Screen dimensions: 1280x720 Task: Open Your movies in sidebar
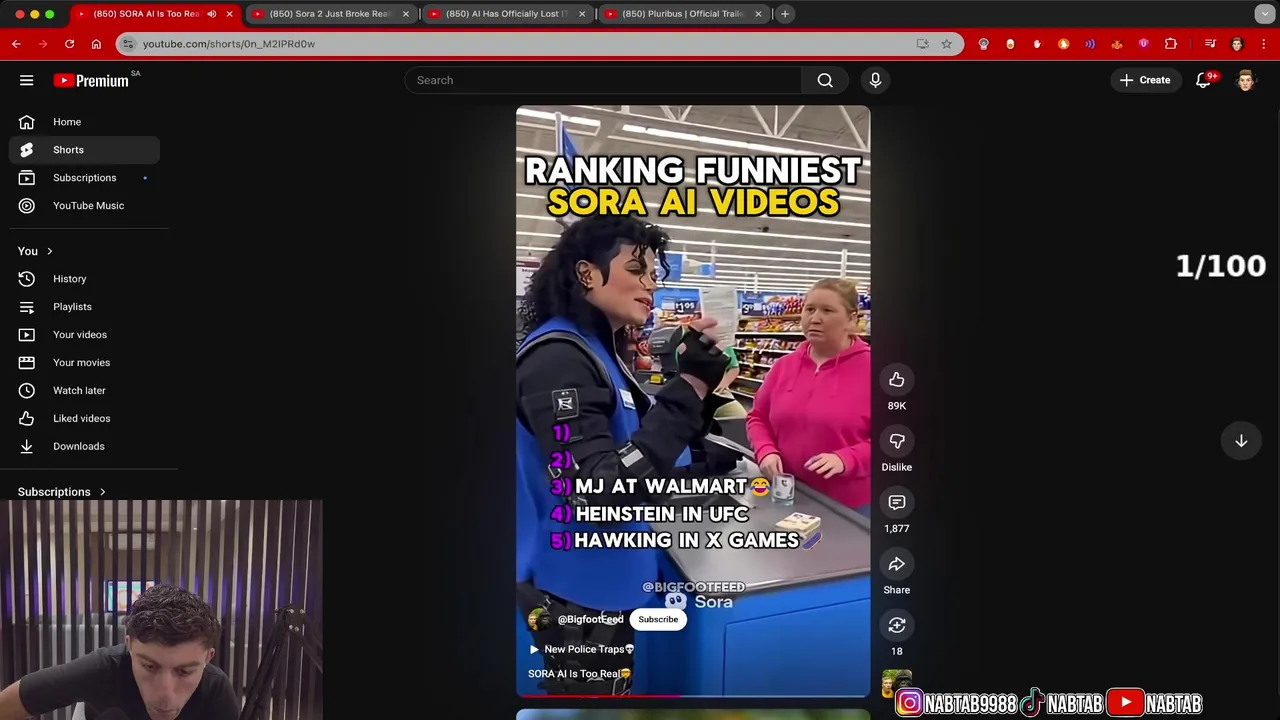click(85, 363)
